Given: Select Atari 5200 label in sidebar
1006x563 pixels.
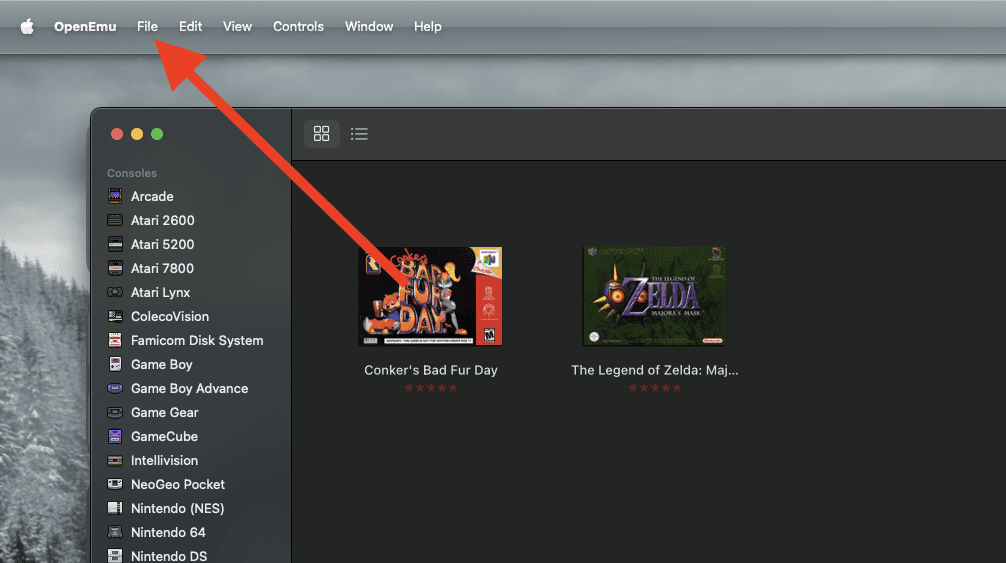Looking at the screenshot, I should [162, 244].
